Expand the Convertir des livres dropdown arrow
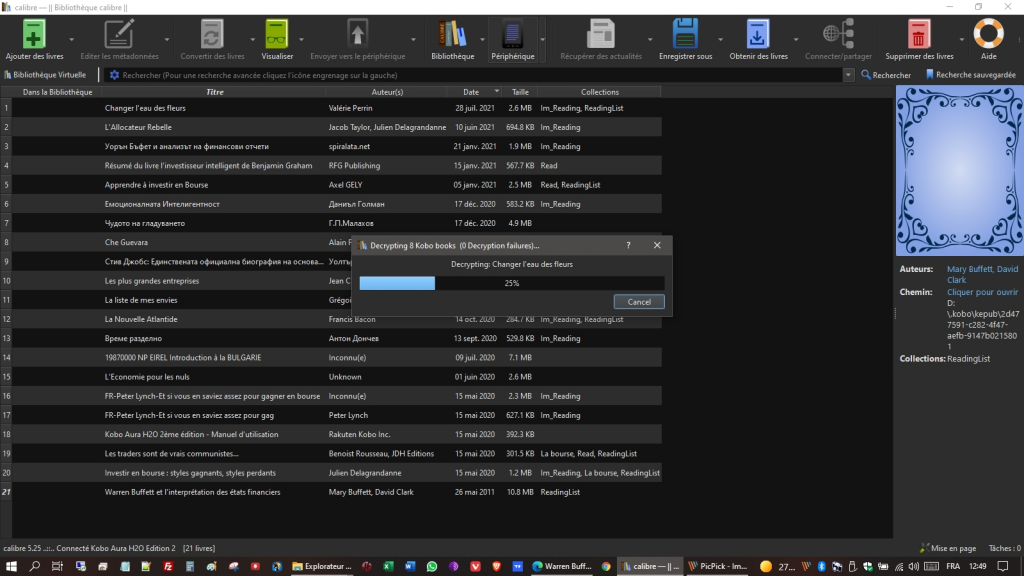Screen dimensions: 1024x576 (x=253, y=39)
